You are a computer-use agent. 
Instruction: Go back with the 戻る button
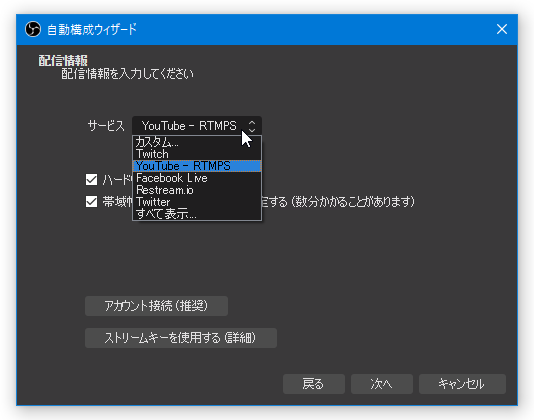click(x=314, y=384)
